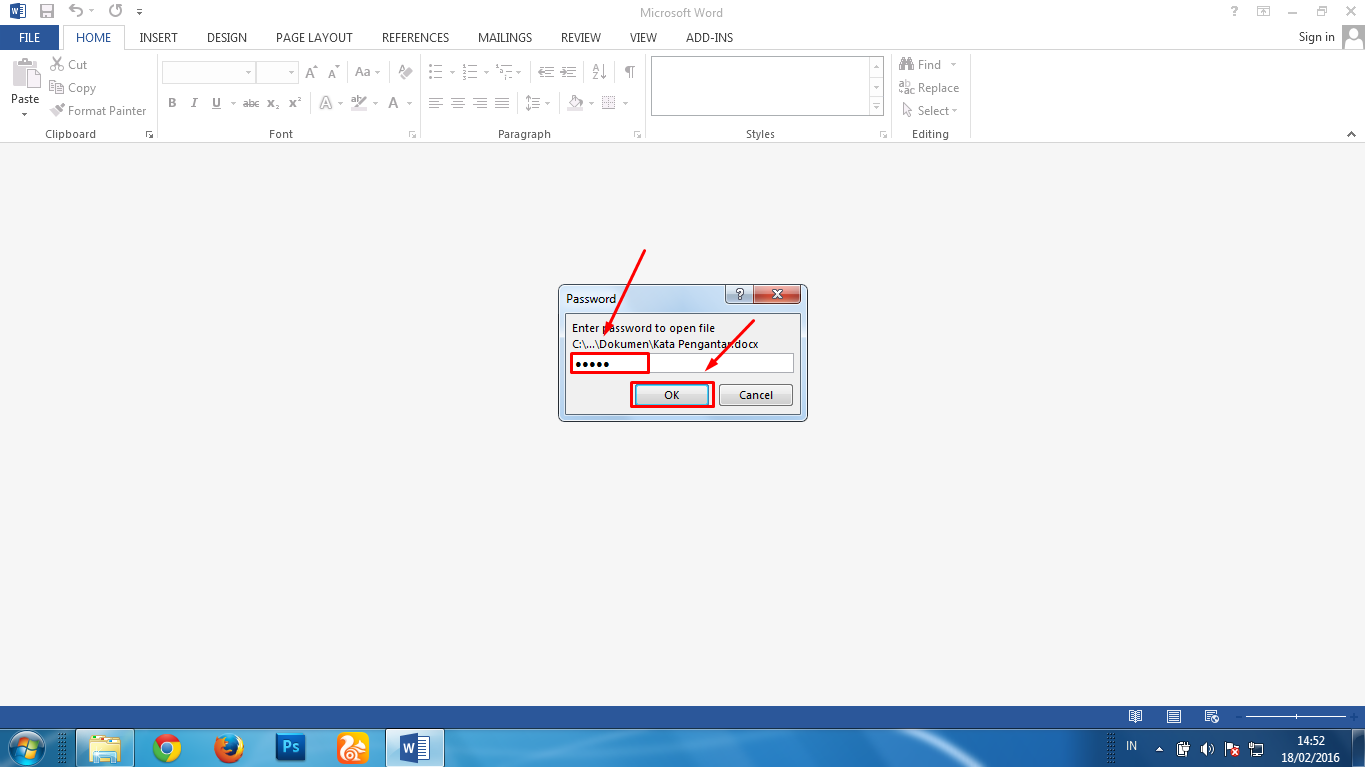Apply text highlight color
This screenshot has height=767, width=1365.
point(359,103)
